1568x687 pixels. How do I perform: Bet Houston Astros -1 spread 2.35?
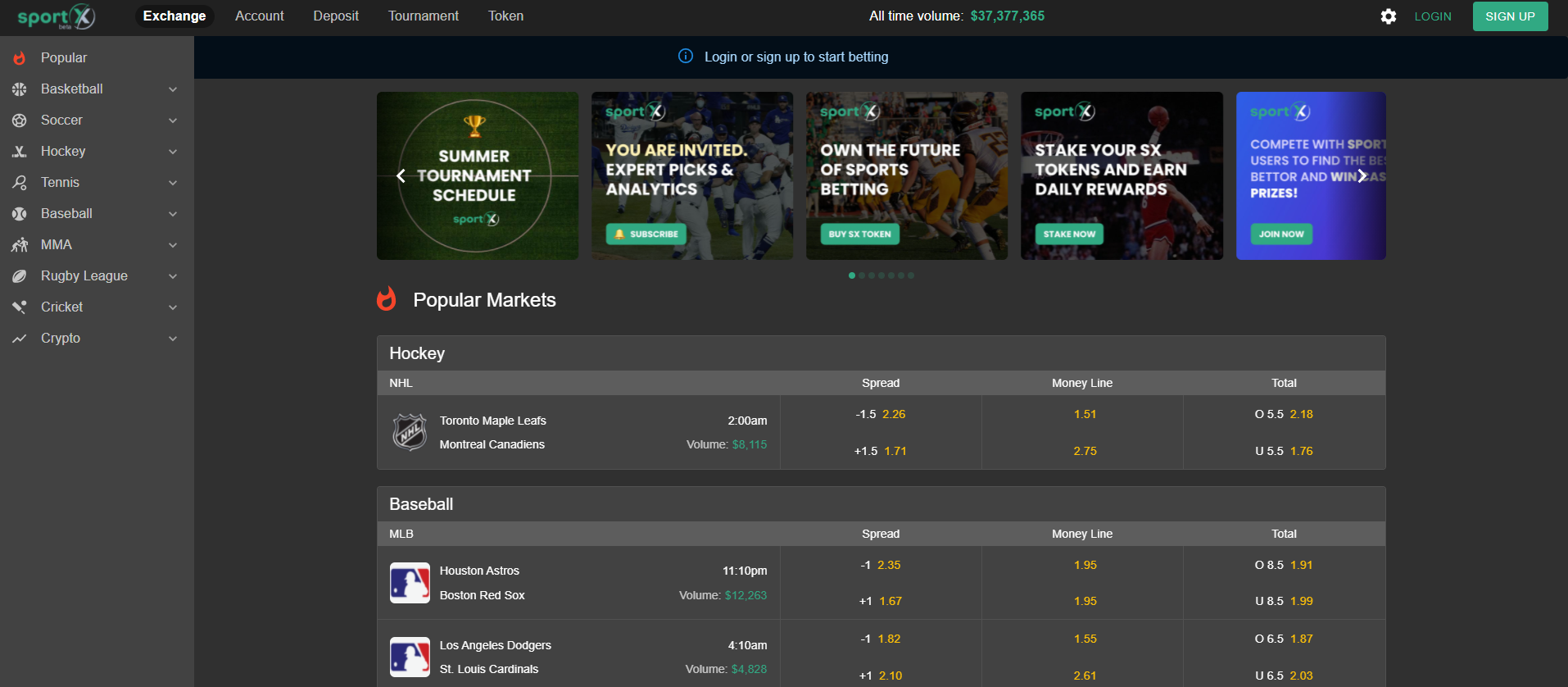pyautogui.click(x=881, y=565)
